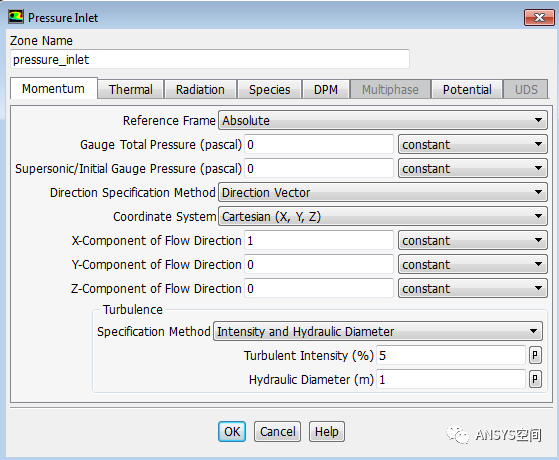Click the Turbulent Intensity value field
The width and height of the screenshot is (559, 460).
451,355
